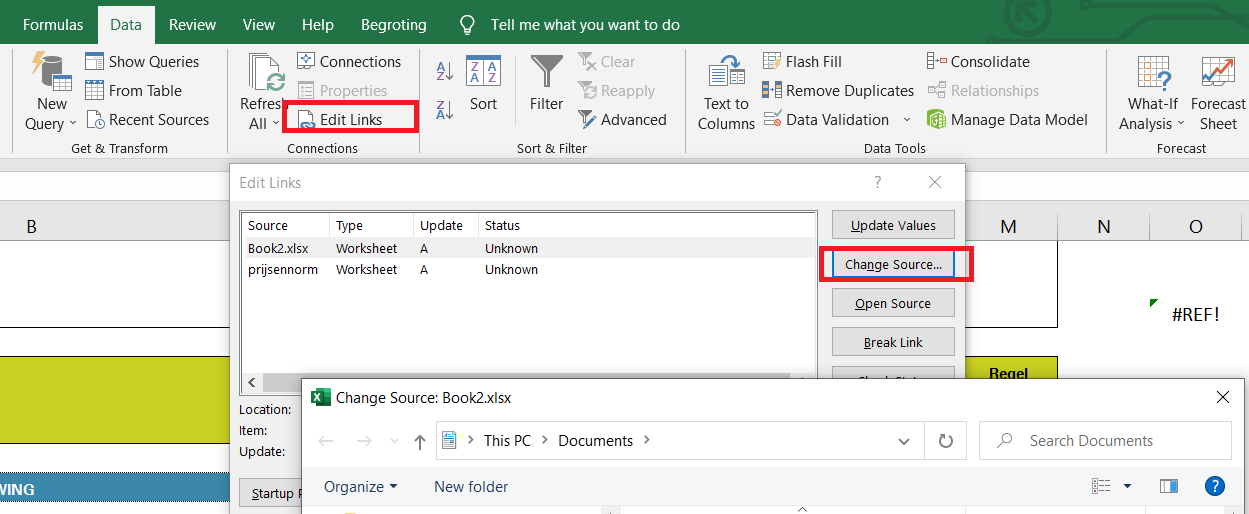Viewport: 1249px width, 514px height.
Task: Expand the Data Validation dropdown arrow
Action: coord(907,120)
